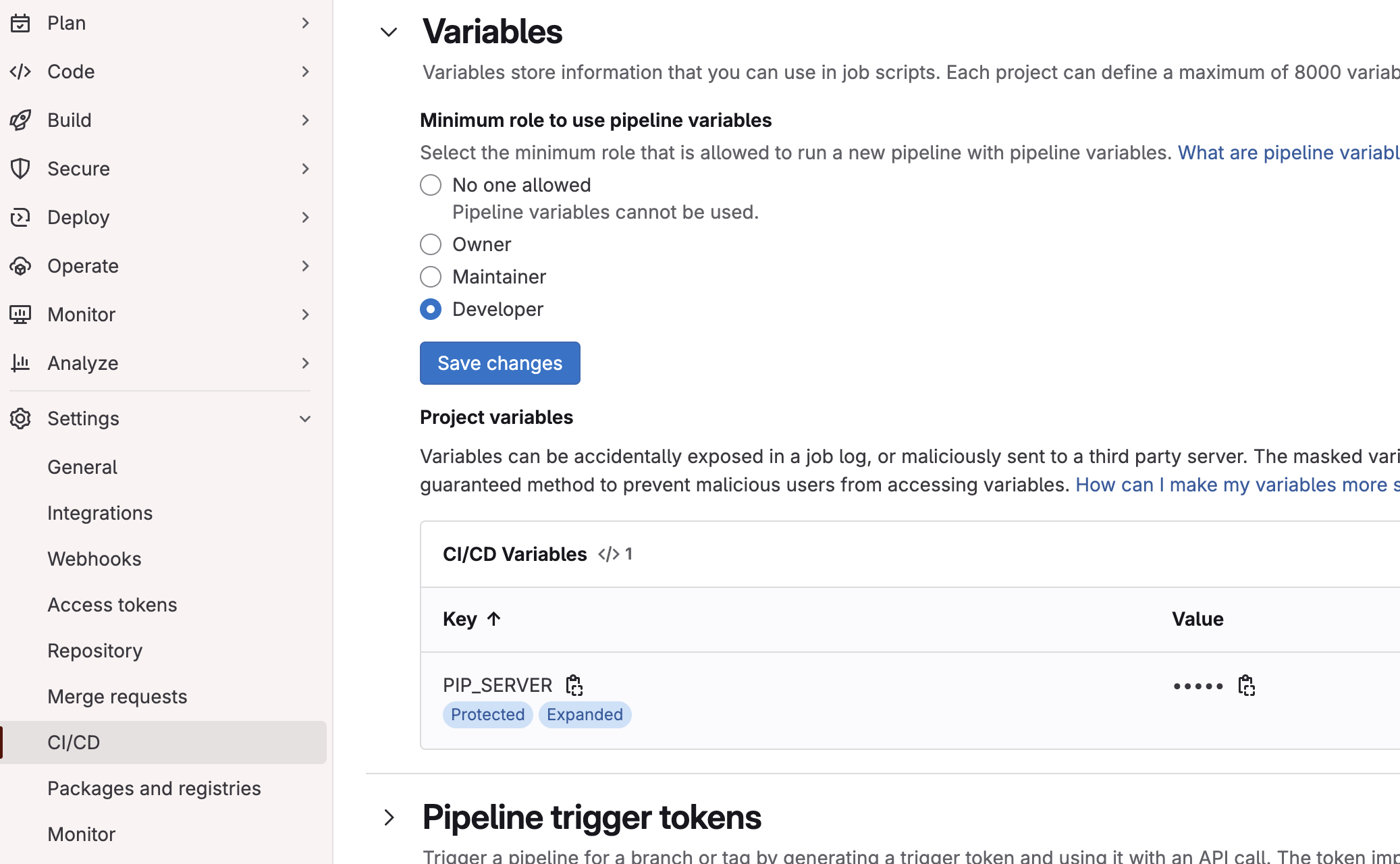Click the Settings gear icon

click(20, 418)
